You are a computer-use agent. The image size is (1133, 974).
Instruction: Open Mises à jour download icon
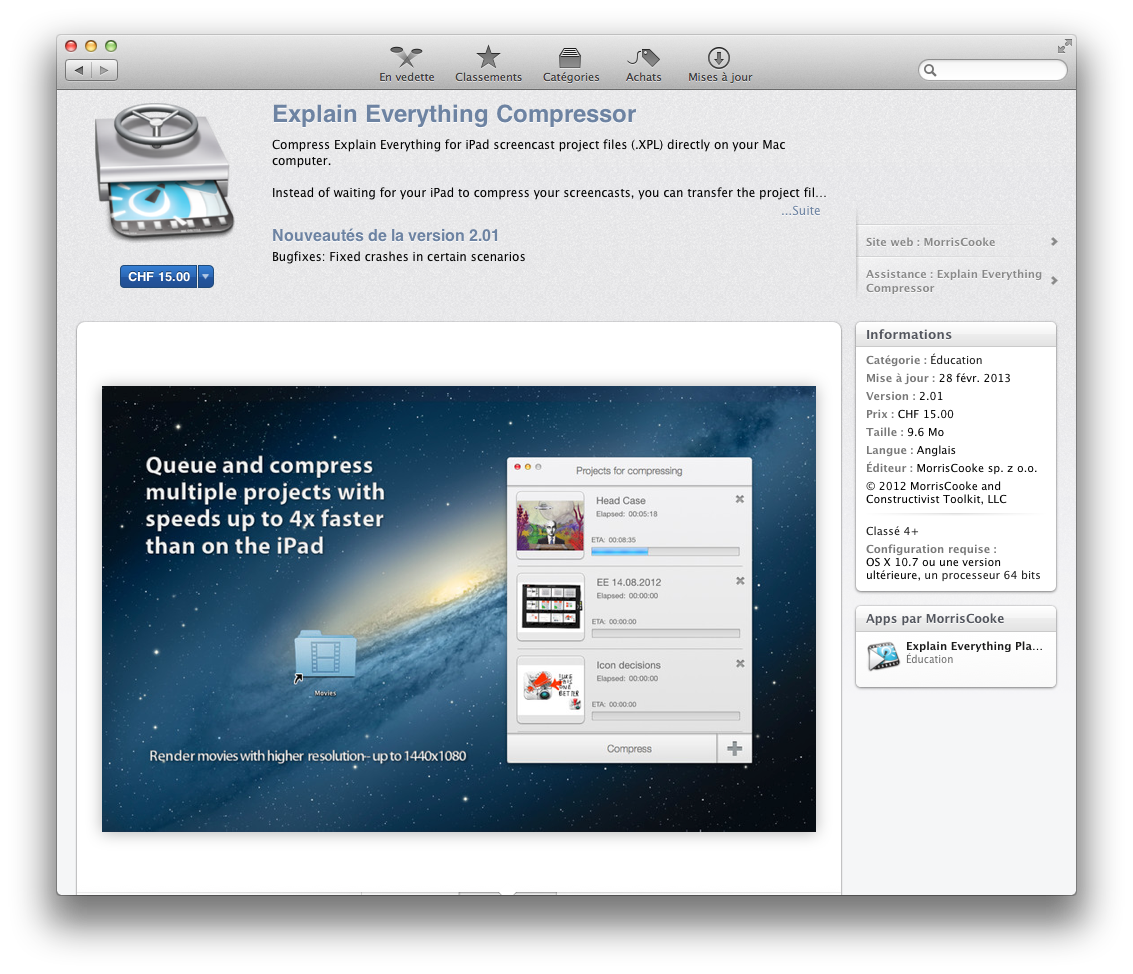(719, 58)
